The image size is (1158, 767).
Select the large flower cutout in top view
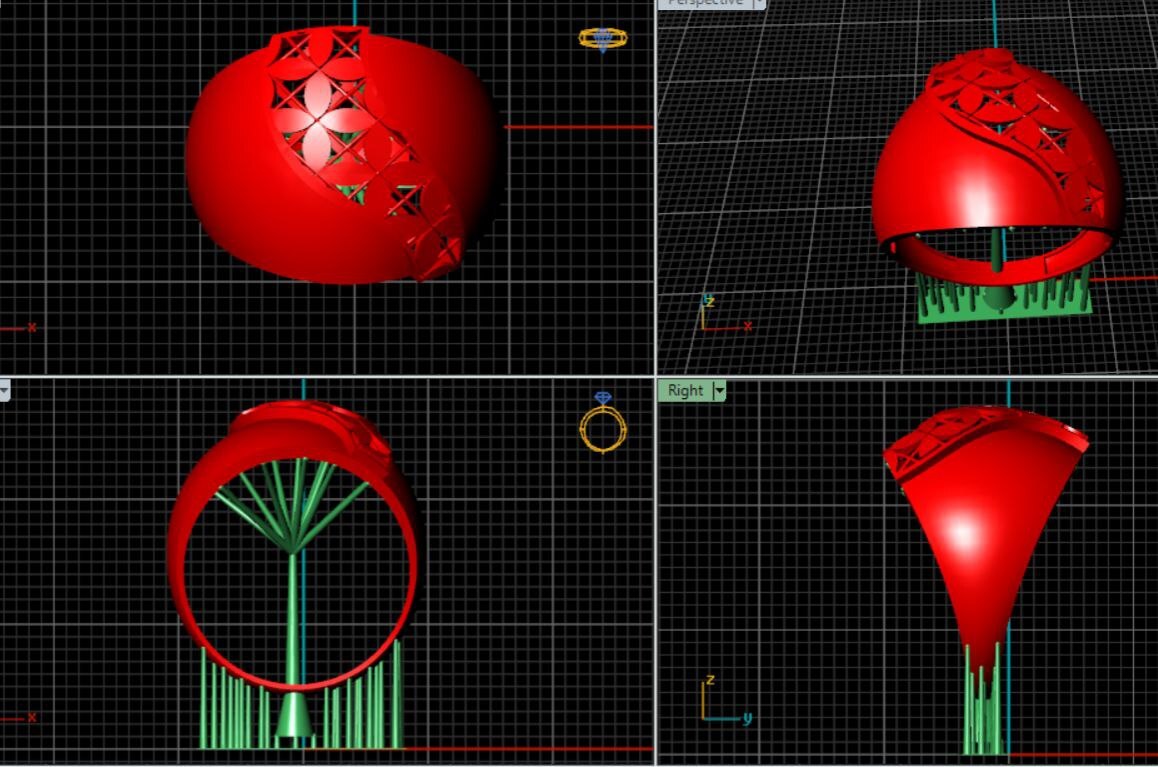tap(318, 128)
